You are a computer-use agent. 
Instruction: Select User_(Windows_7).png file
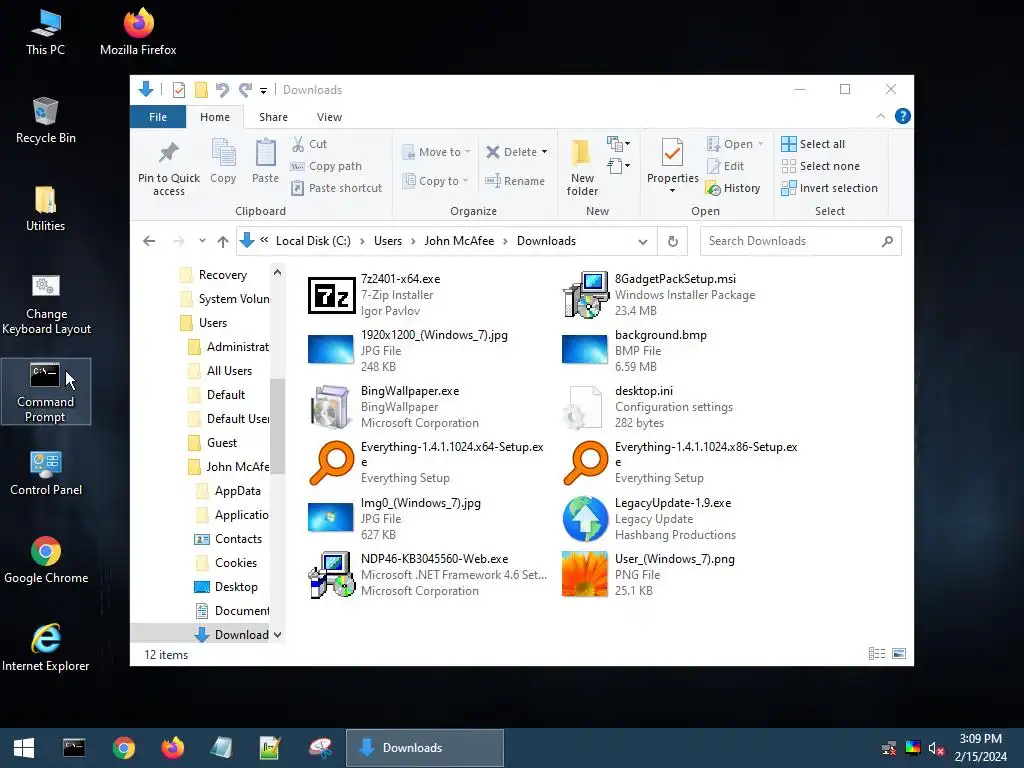click(682, 575)
